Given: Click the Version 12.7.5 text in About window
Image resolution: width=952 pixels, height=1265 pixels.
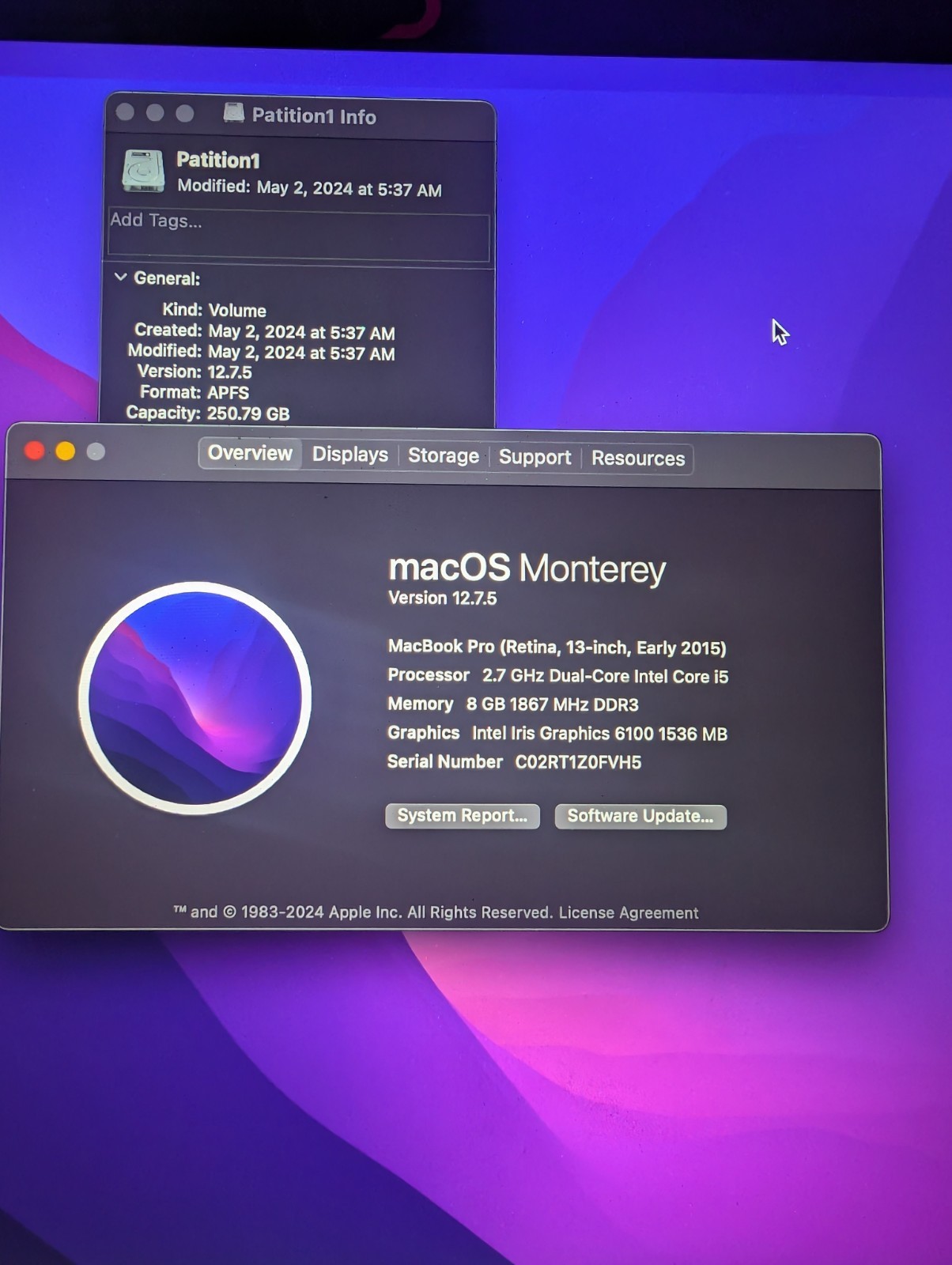Looking at the screenshot, I should (442, 599).
